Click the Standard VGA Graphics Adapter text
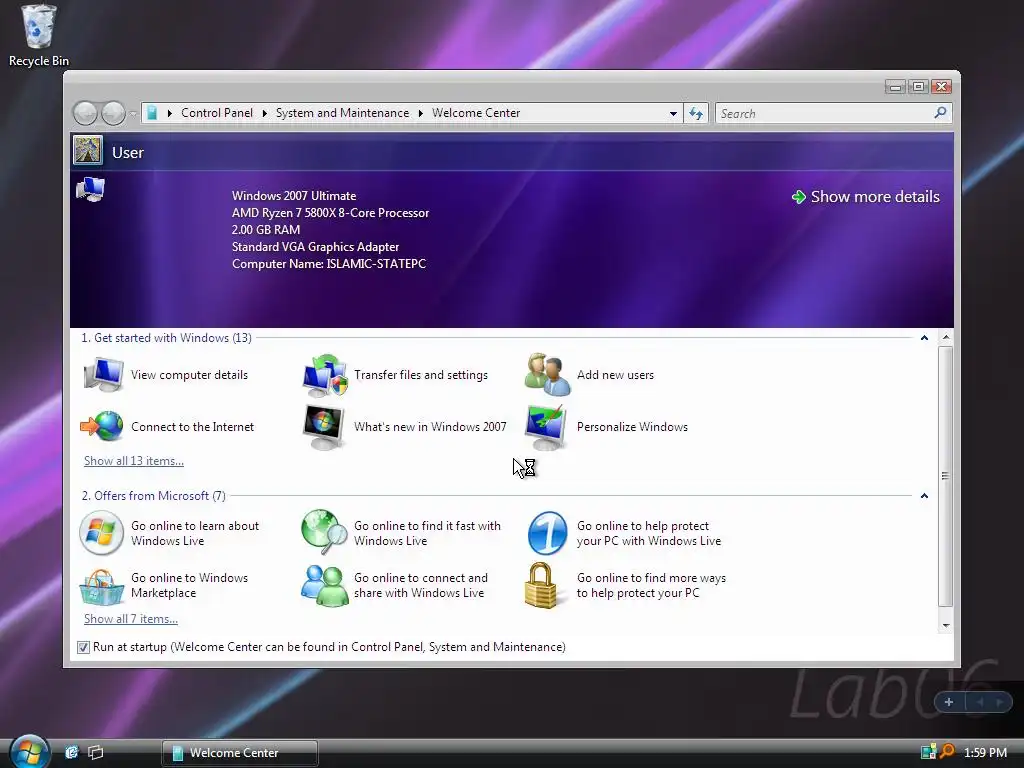The height and width of the screenshot is (768, 1024). (315, 247)
